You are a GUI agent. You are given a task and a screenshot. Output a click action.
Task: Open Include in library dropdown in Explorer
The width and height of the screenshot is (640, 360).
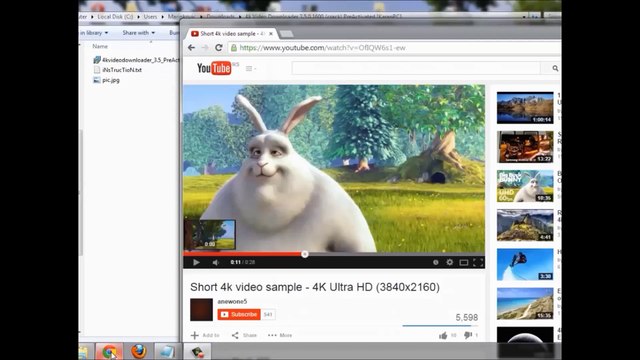pos(94,33)
